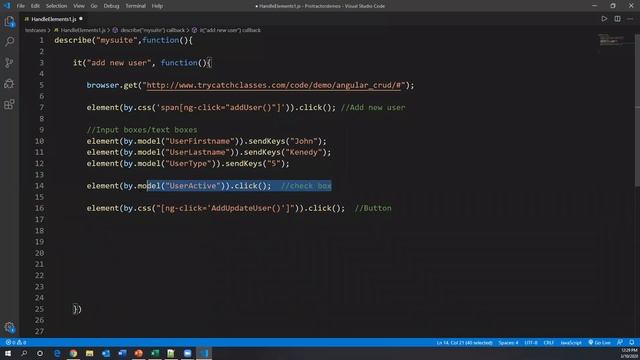Change language mode via JavaScript

(x=571, y=342)
